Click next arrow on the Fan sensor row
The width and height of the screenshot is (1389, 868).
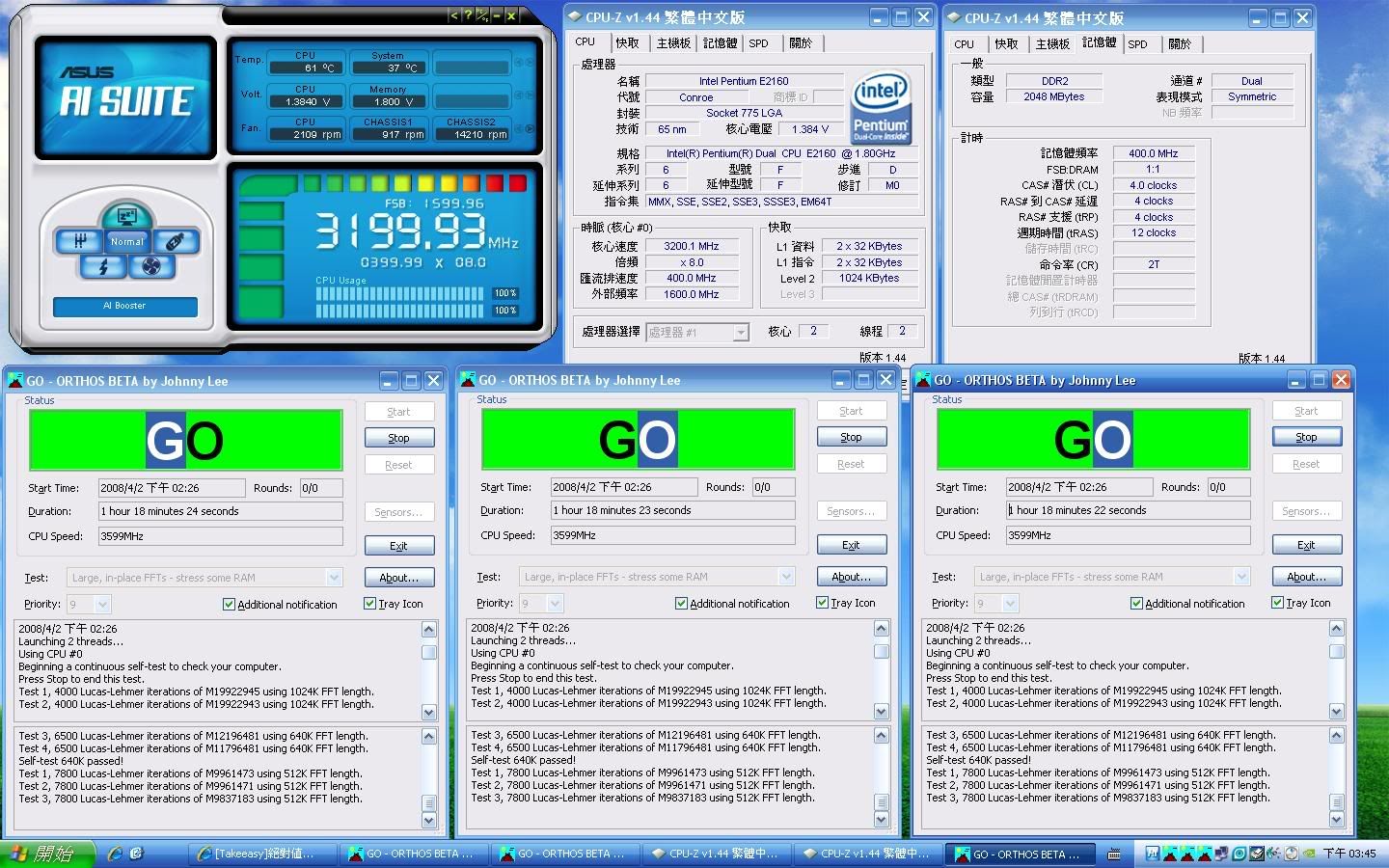[x=529, y=128]
